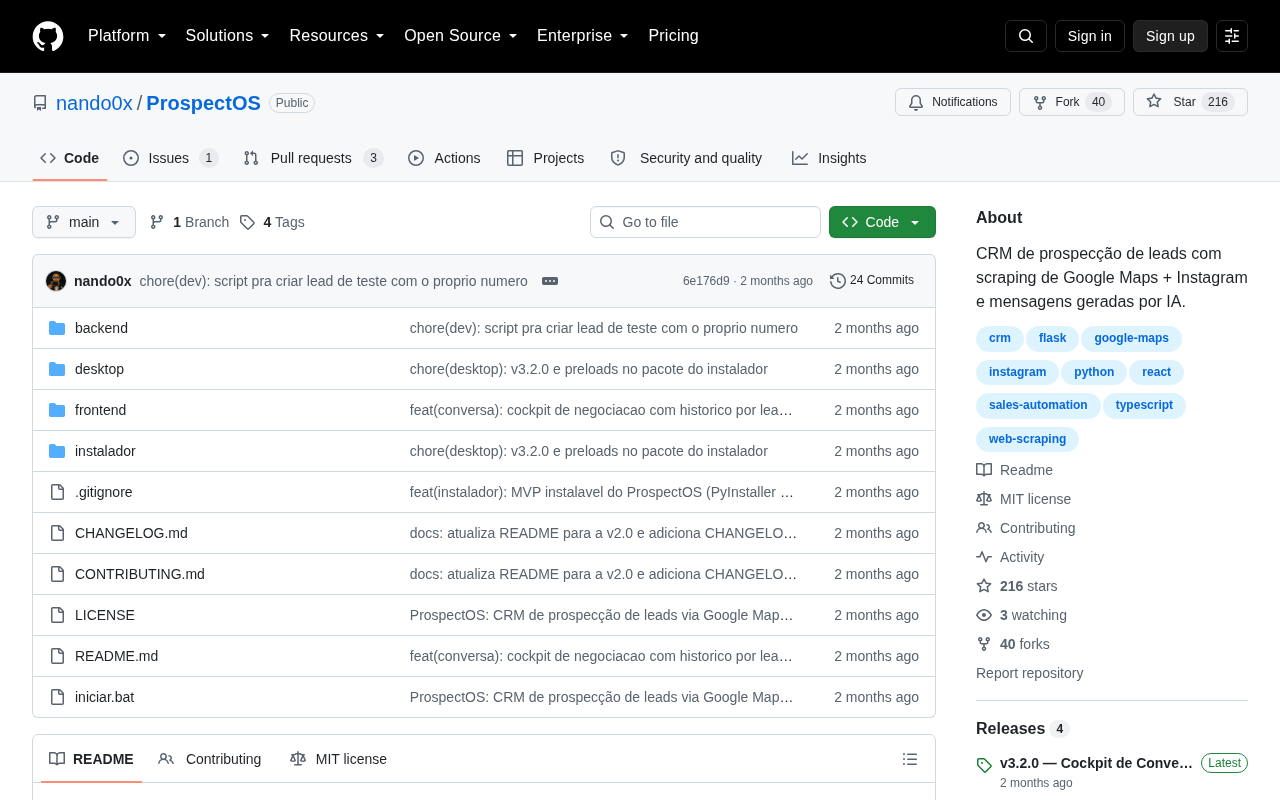This screenshot has width=1280, height=800.
Task: Open the Projects tab
Action: (x=546, y=158)
